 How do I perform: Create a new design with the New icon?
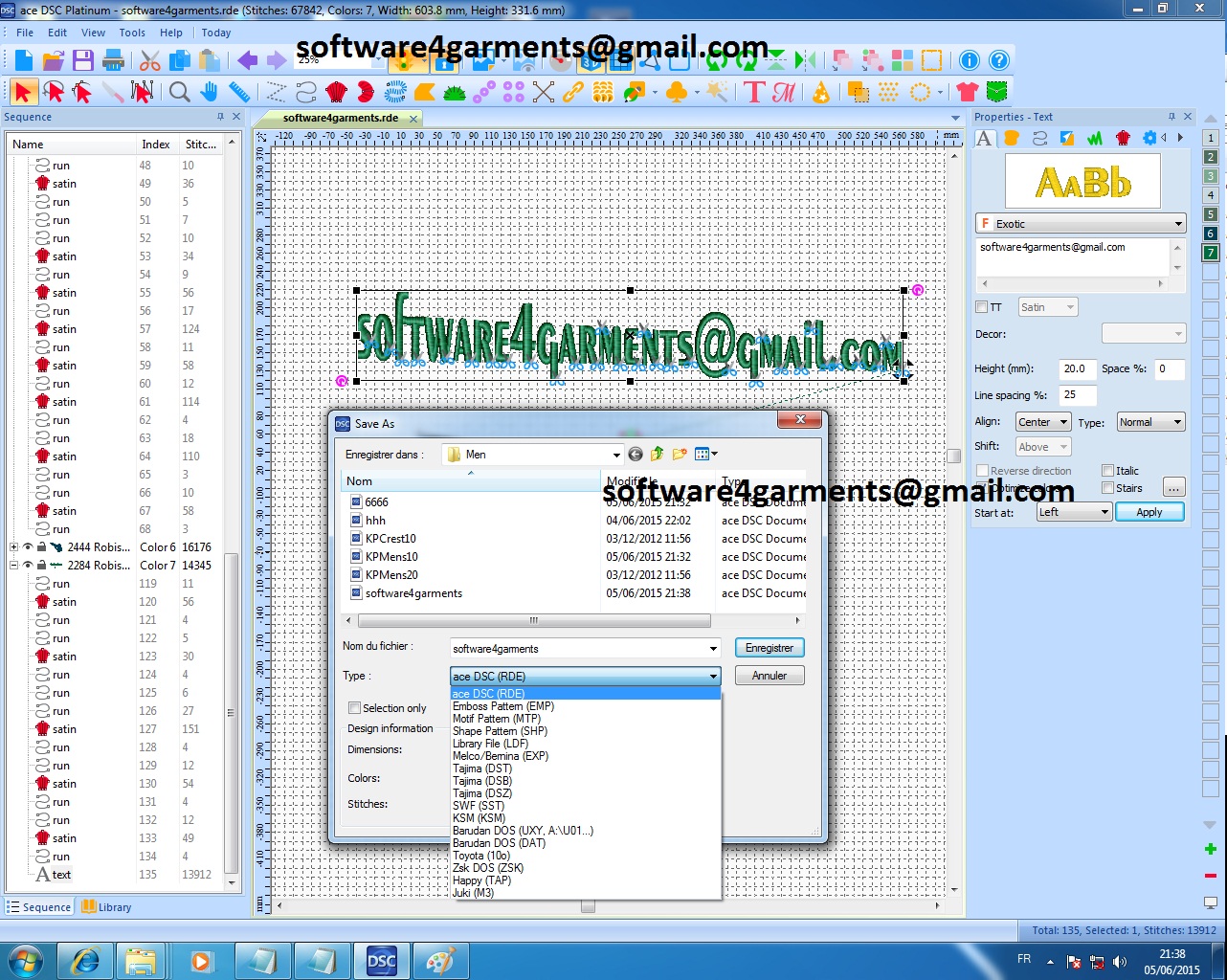24,60
